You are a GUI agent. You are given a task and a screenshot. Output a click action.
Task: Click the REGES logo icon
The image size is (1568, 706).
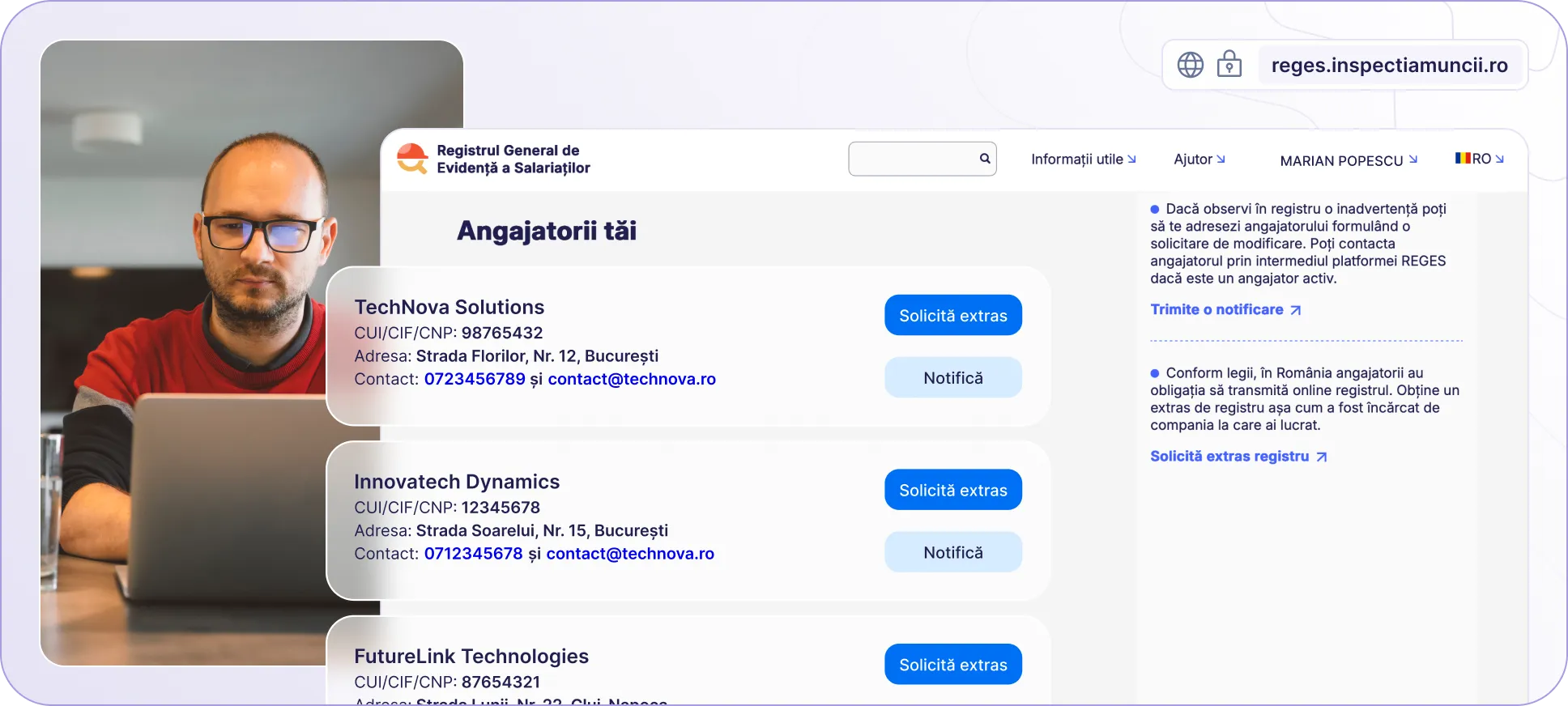tap(412, 159)
